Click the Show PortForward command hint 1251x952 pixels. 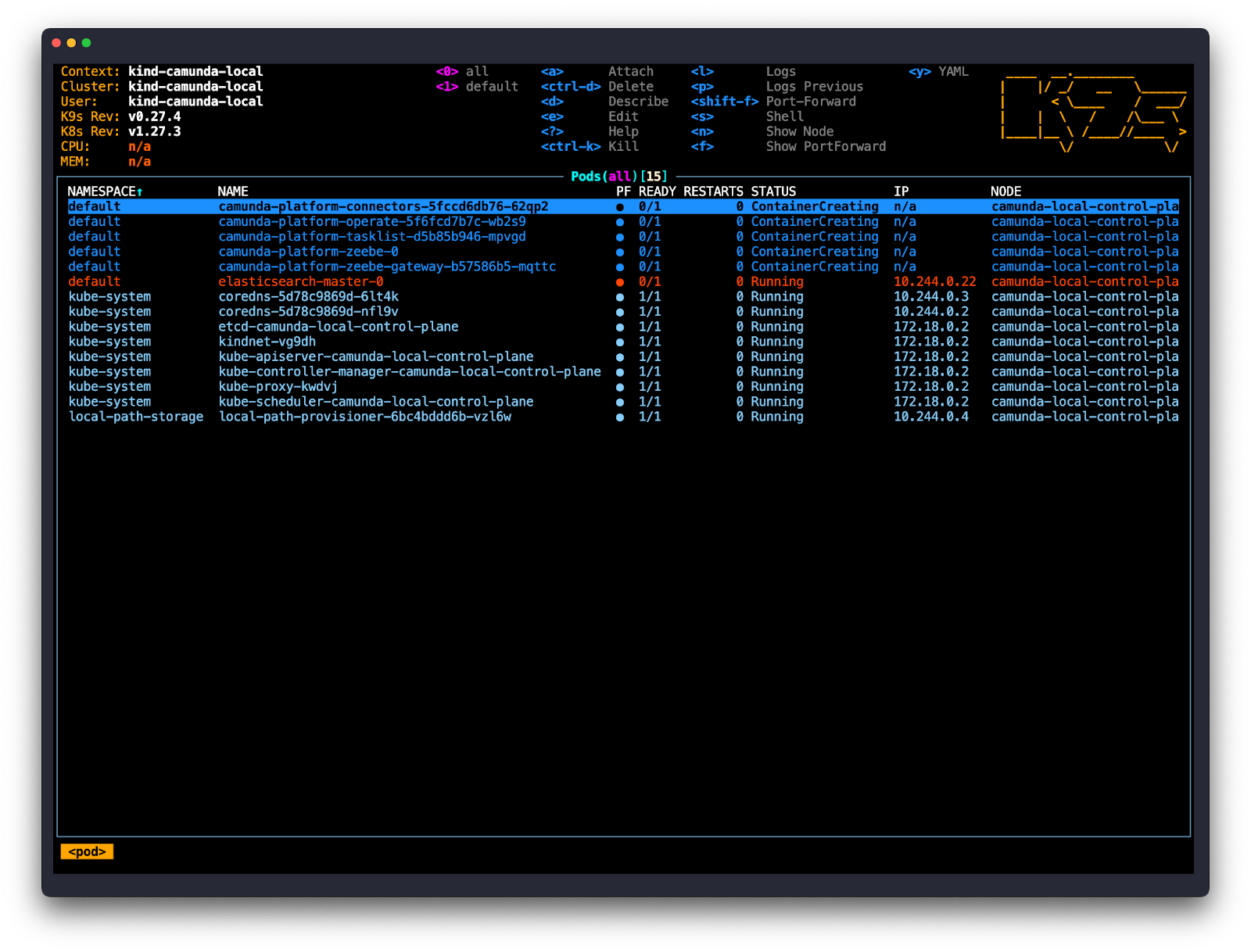click(x=826, y=146)
